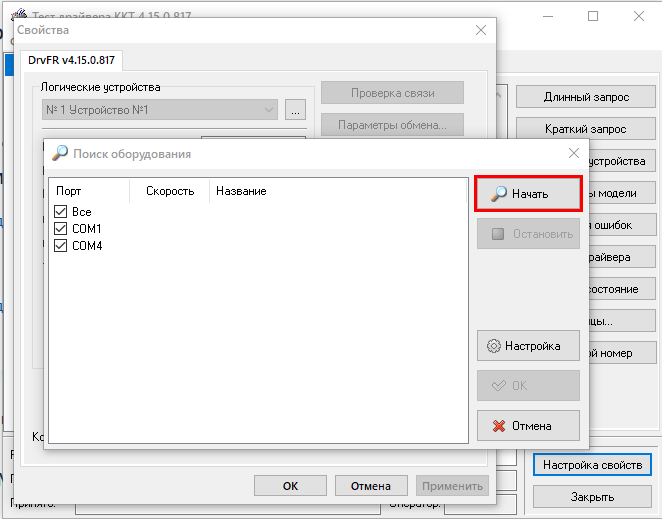Click the Настройка свойств button
This screenshot has width=662, height=519.
click(594, 466)
